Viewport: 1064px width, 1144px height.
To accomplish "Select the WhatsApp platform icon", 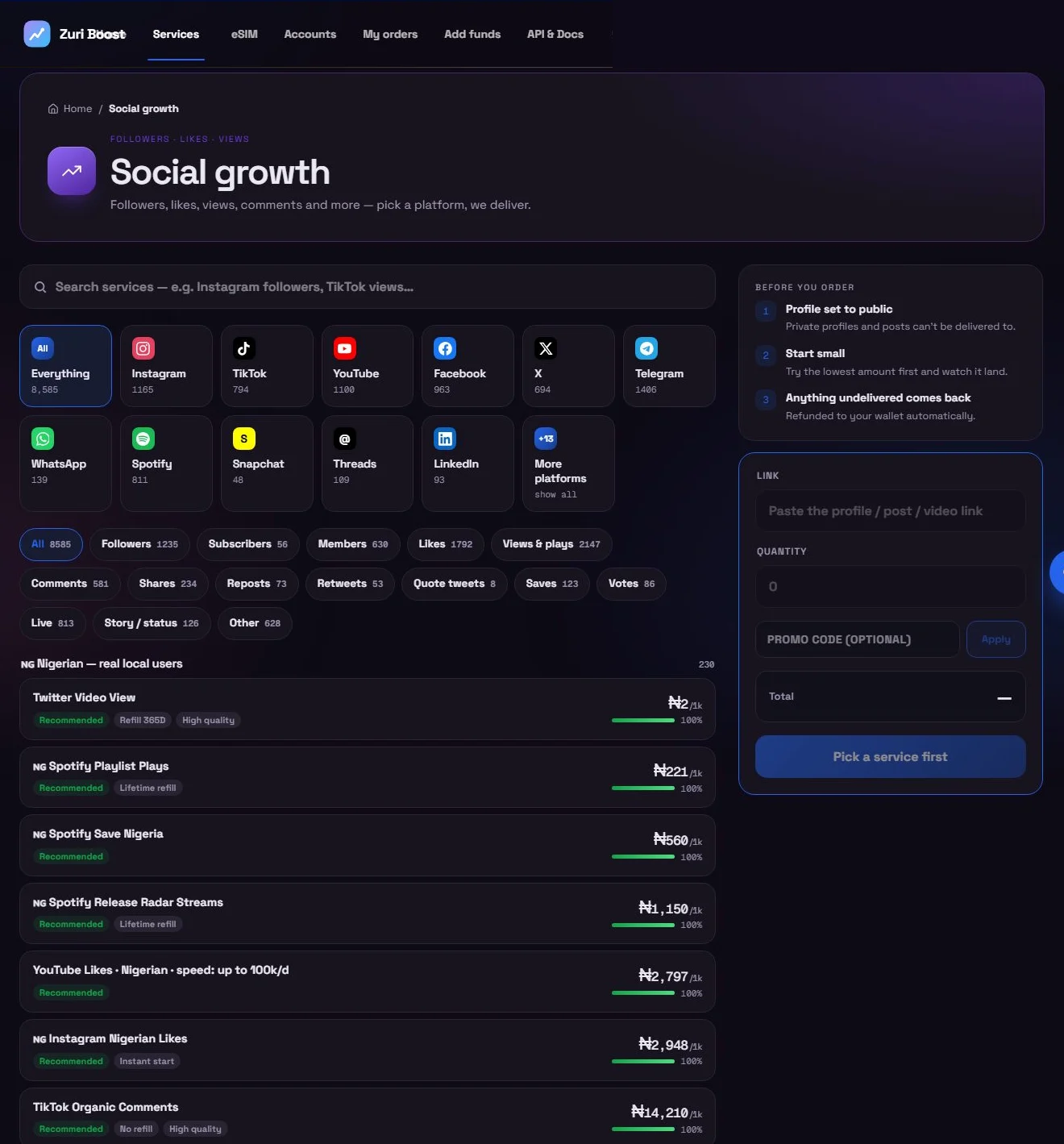I will (43, 439).
